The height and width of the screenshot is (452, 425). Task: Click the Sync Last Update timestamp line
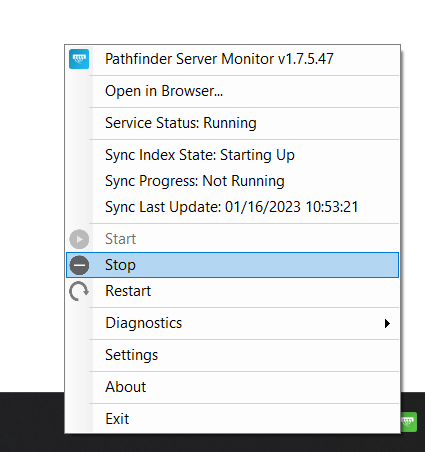[232, 207]
